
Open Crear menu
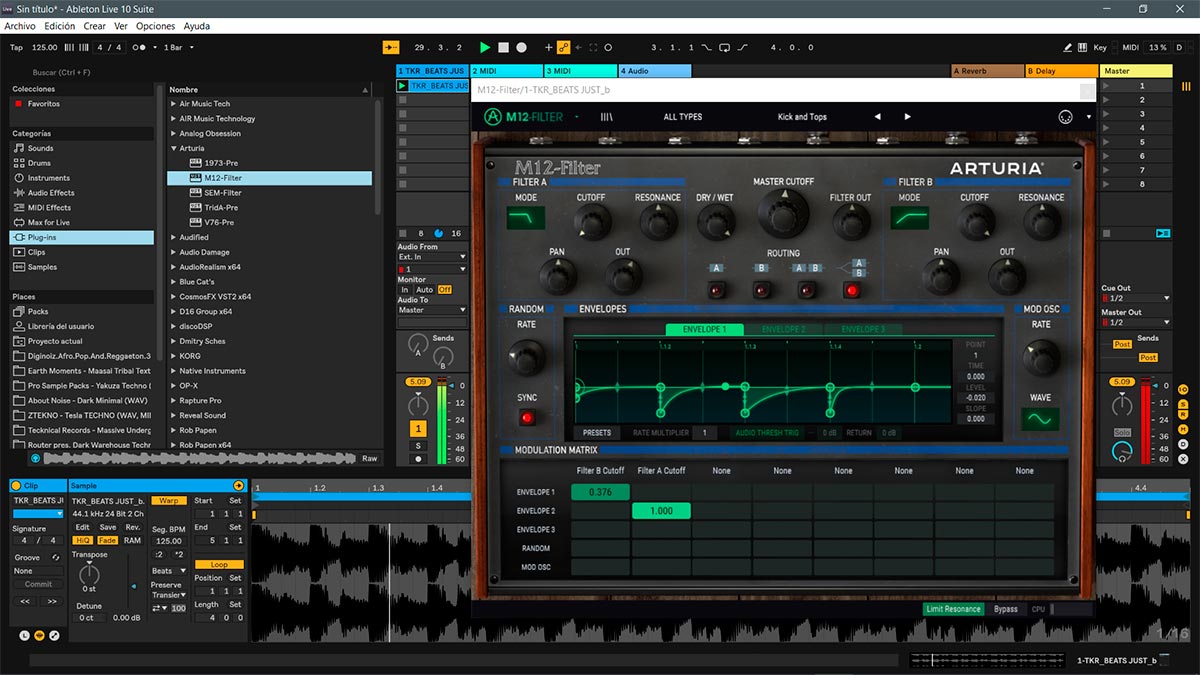(x=94, y=26)
